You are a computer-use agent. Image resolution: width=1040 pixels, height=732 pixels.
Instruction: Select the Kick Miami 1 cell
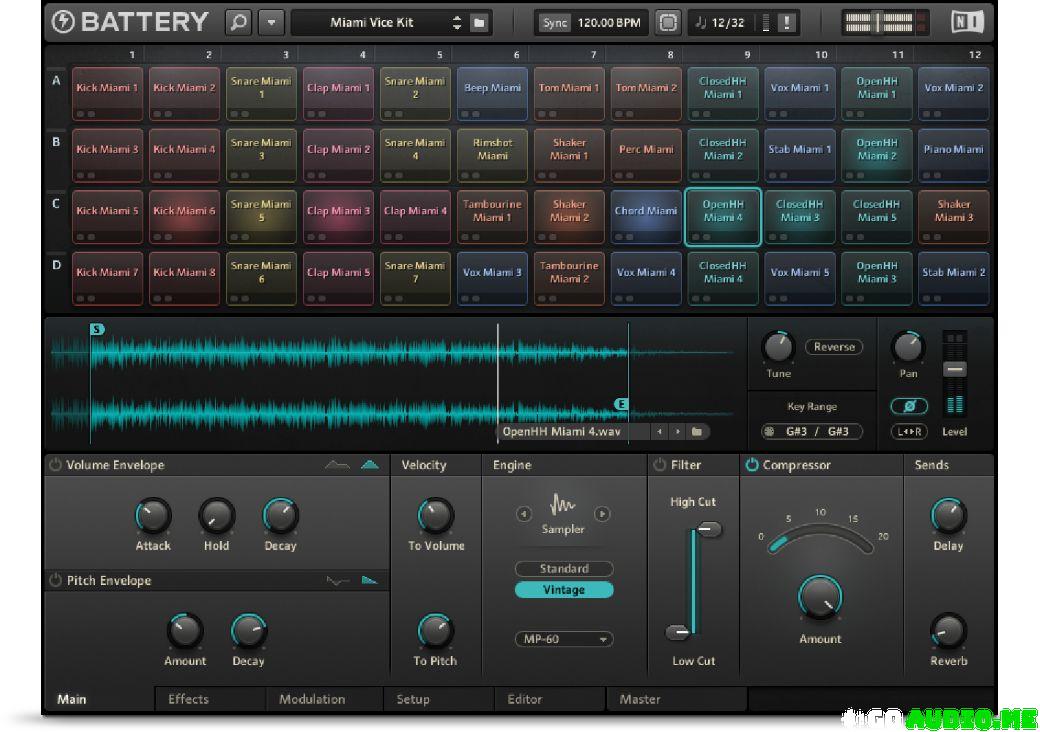coord(107,93)
